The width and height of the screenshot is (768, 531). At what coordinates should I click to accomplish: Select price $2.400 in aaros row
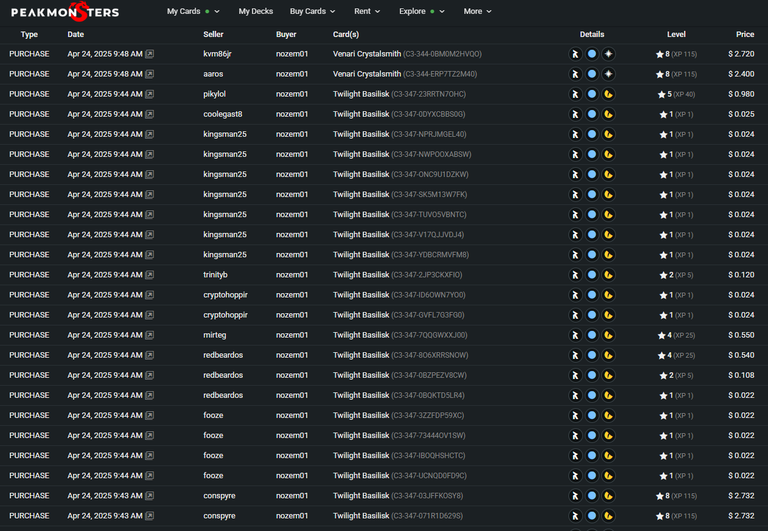pos(741,74)
